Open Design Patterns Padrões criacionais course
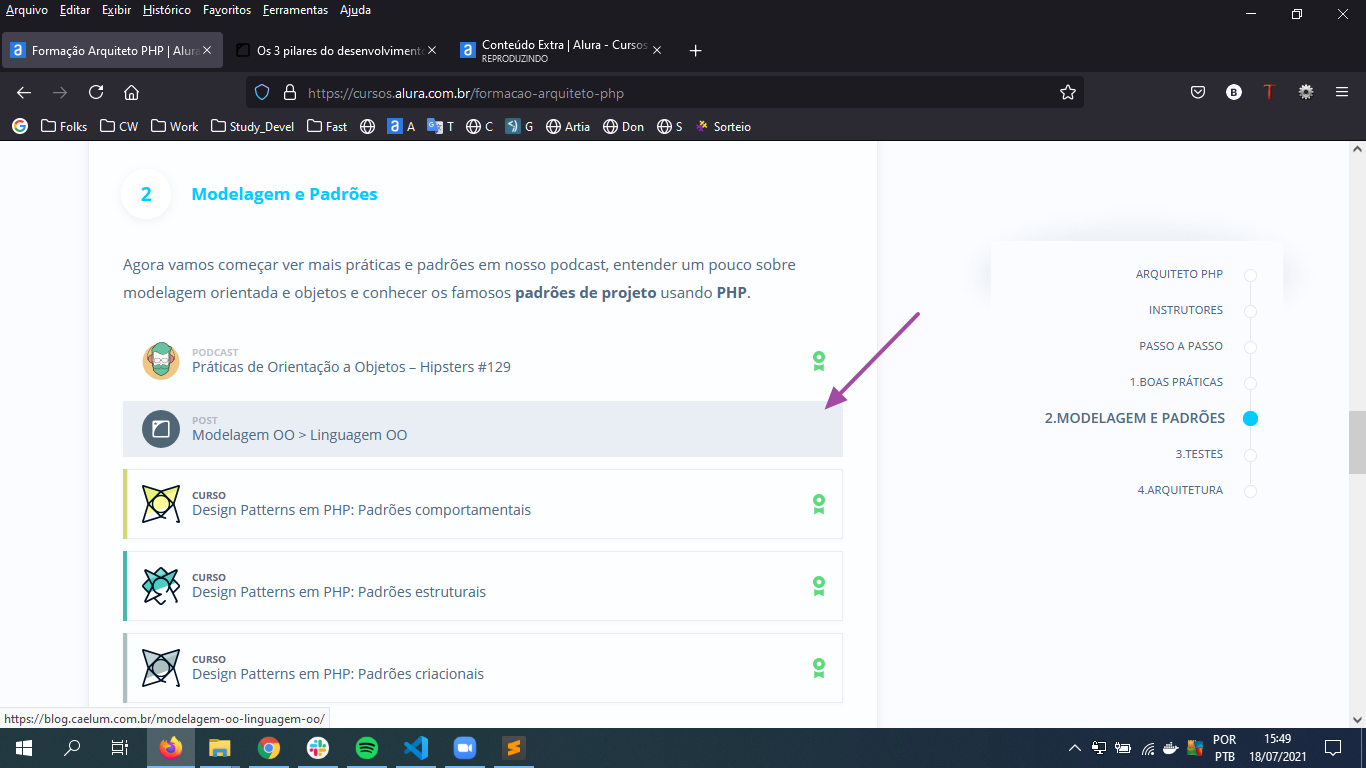Image resolution: width=1366 pixels, height=768 pixels. tap(483, 668)
